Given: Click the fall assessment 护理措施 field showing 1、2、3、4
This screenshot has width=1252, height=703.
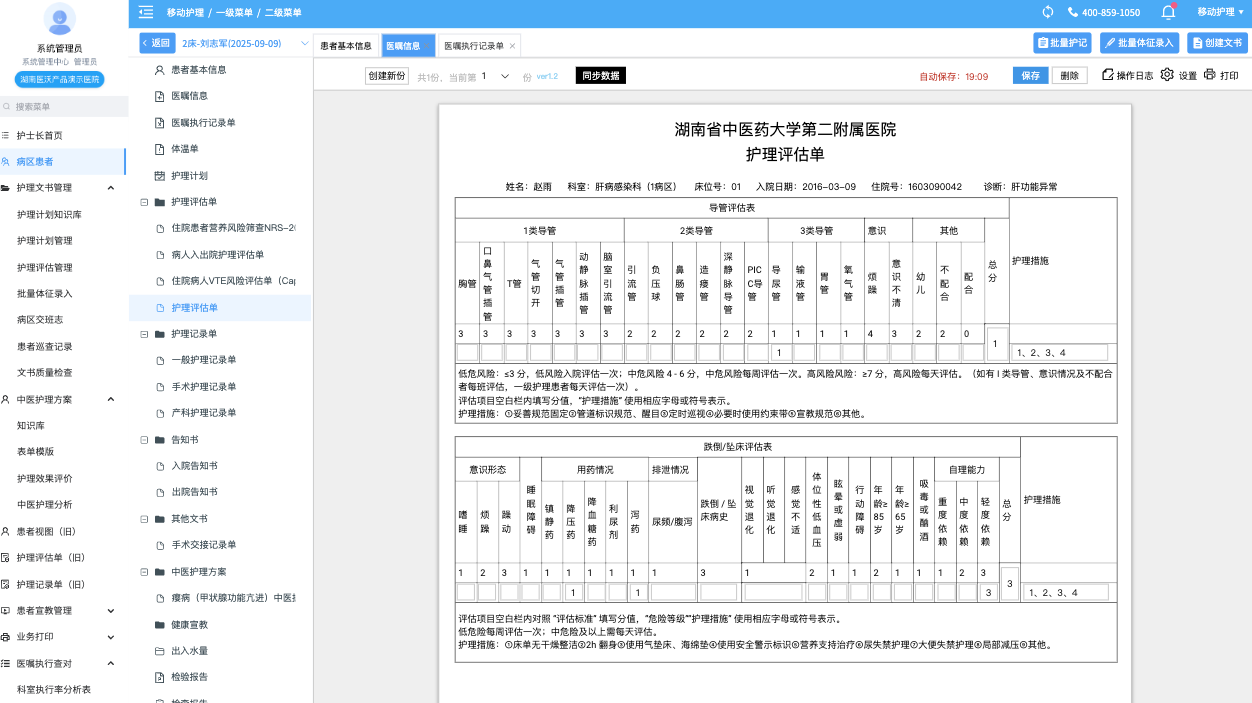Looking at the screenshot, I should 1065,592.
